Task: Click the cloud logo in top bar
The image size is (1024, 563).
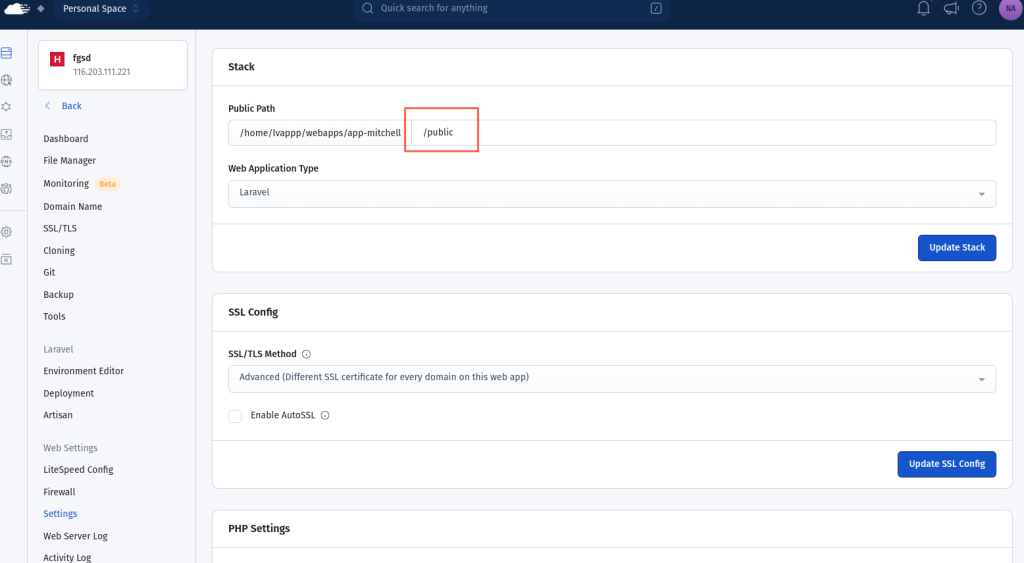Action: point(15,9)
